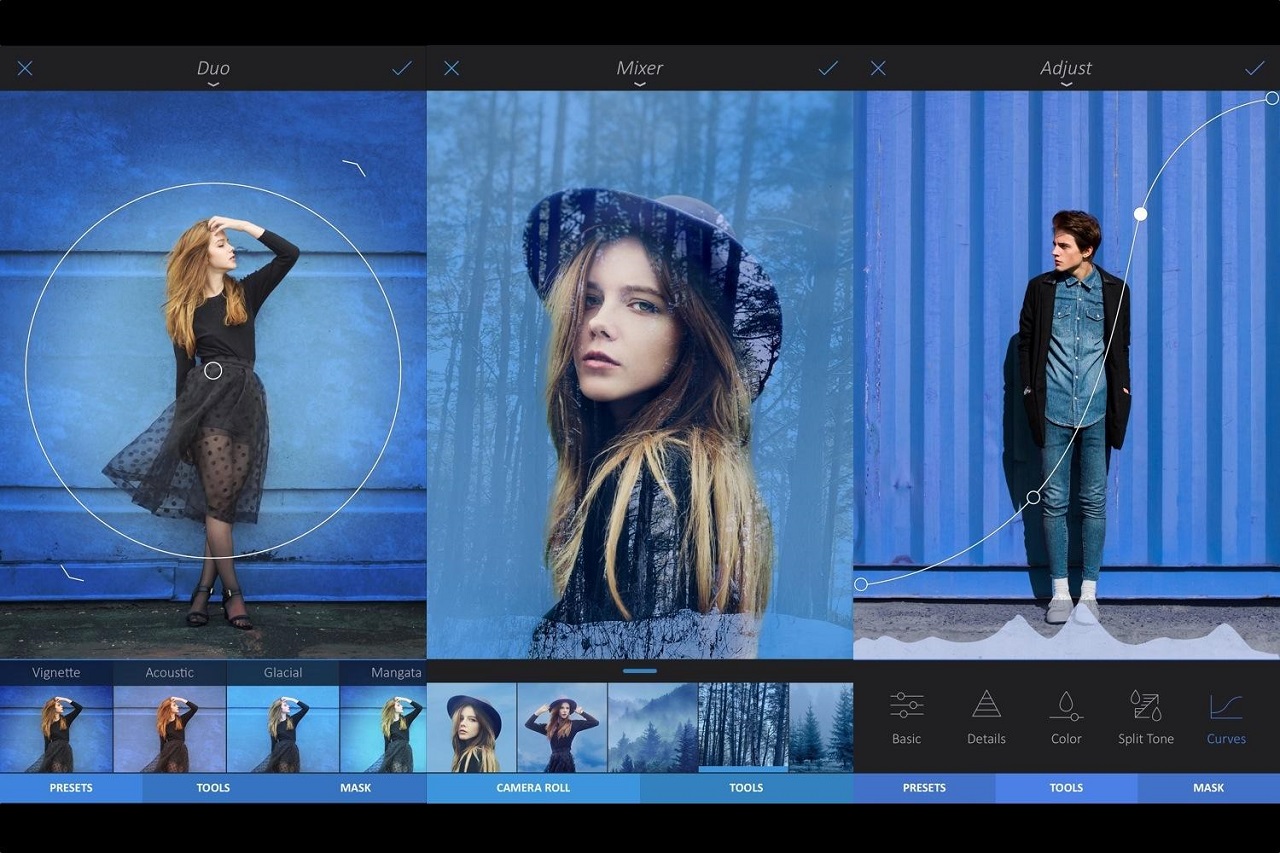Expand the Duo title dropdown chevron
Image resolution: width=1280 pixels, height=853 pixels.
[213, 85]
